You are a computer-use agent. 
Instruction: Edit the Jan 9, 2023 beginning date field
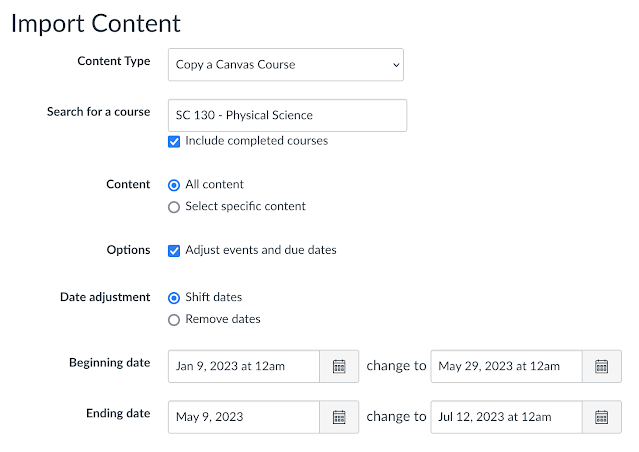pos(244,366)
